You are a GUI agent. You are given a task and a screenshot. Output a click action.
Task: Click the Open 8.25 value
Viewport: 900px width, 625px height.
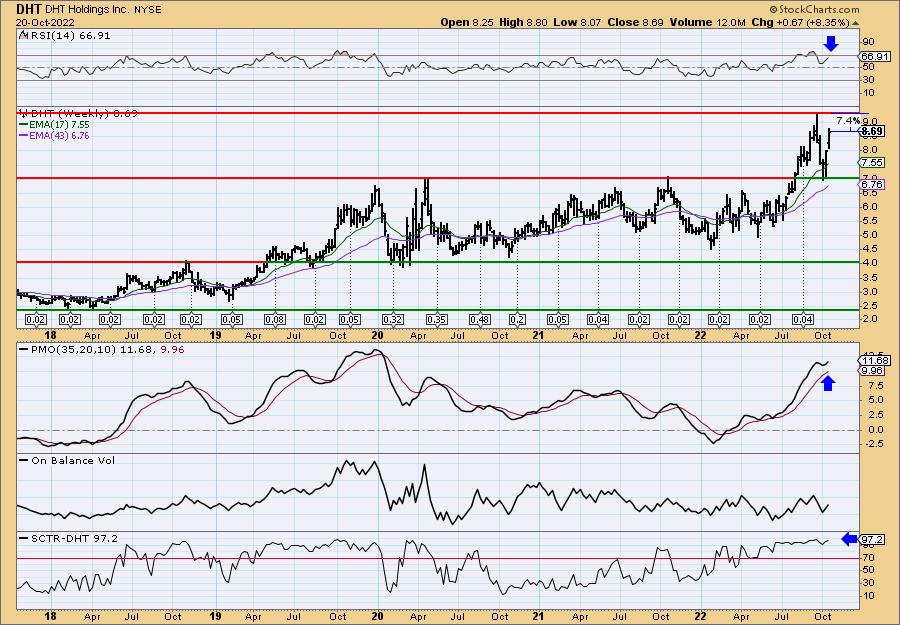point(467,22)
